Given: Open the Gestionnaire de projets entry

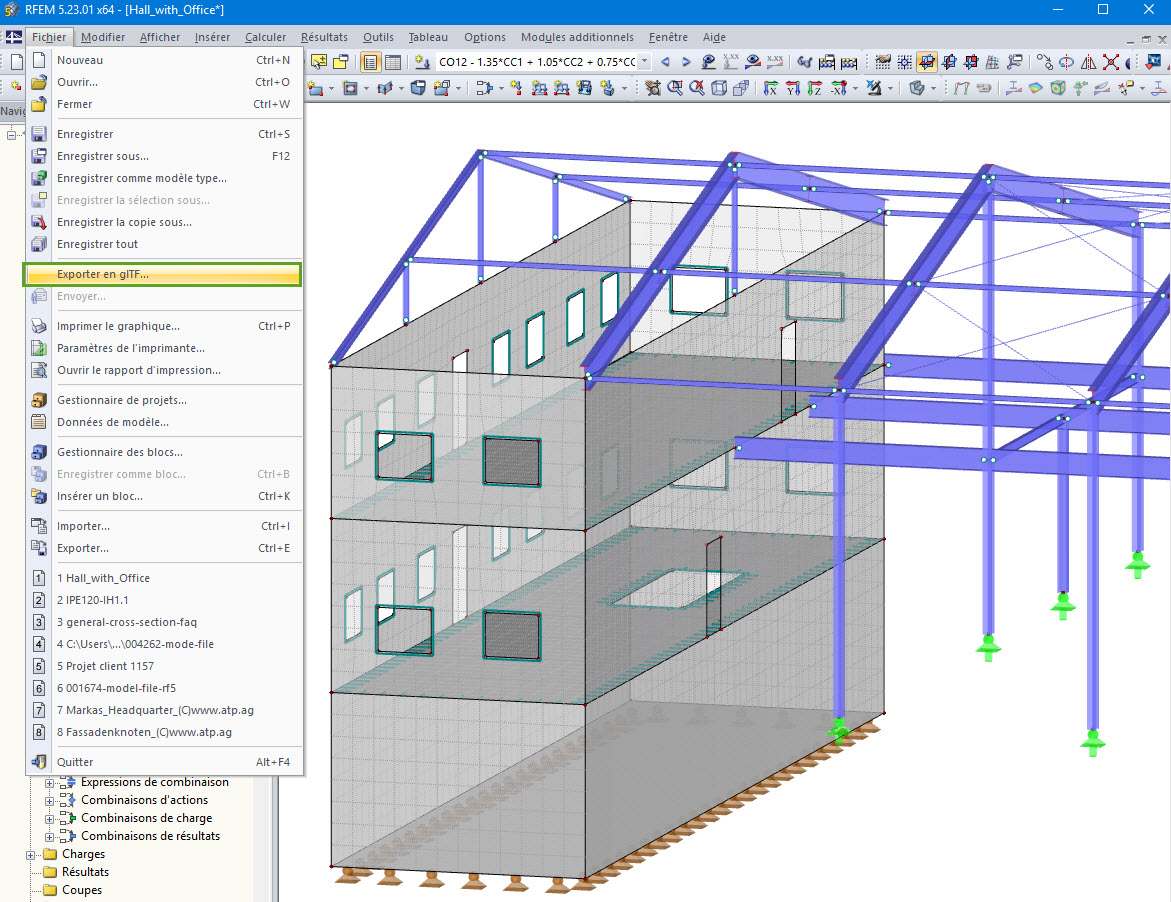Looking at the screenshot, I should [x=123, y=399].
